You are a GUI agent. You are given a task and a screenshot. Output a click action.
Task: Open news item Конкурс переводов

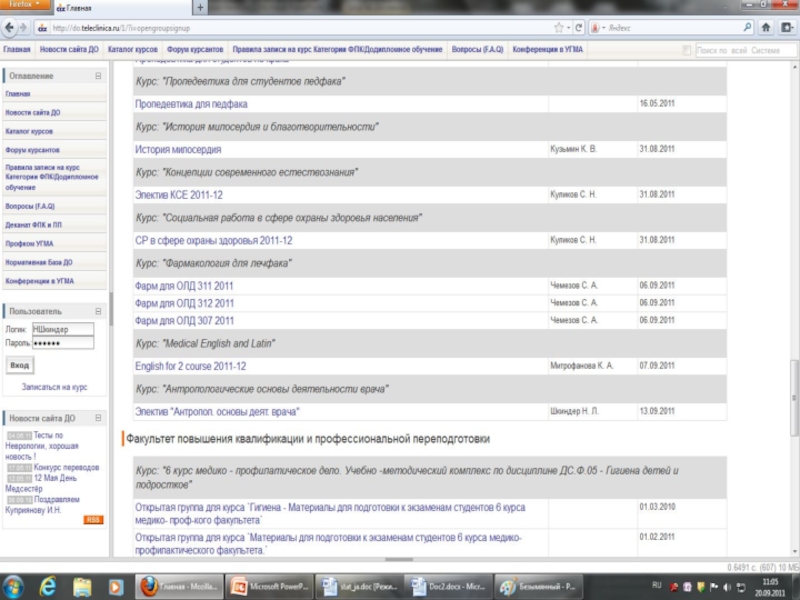click(66, 467)
